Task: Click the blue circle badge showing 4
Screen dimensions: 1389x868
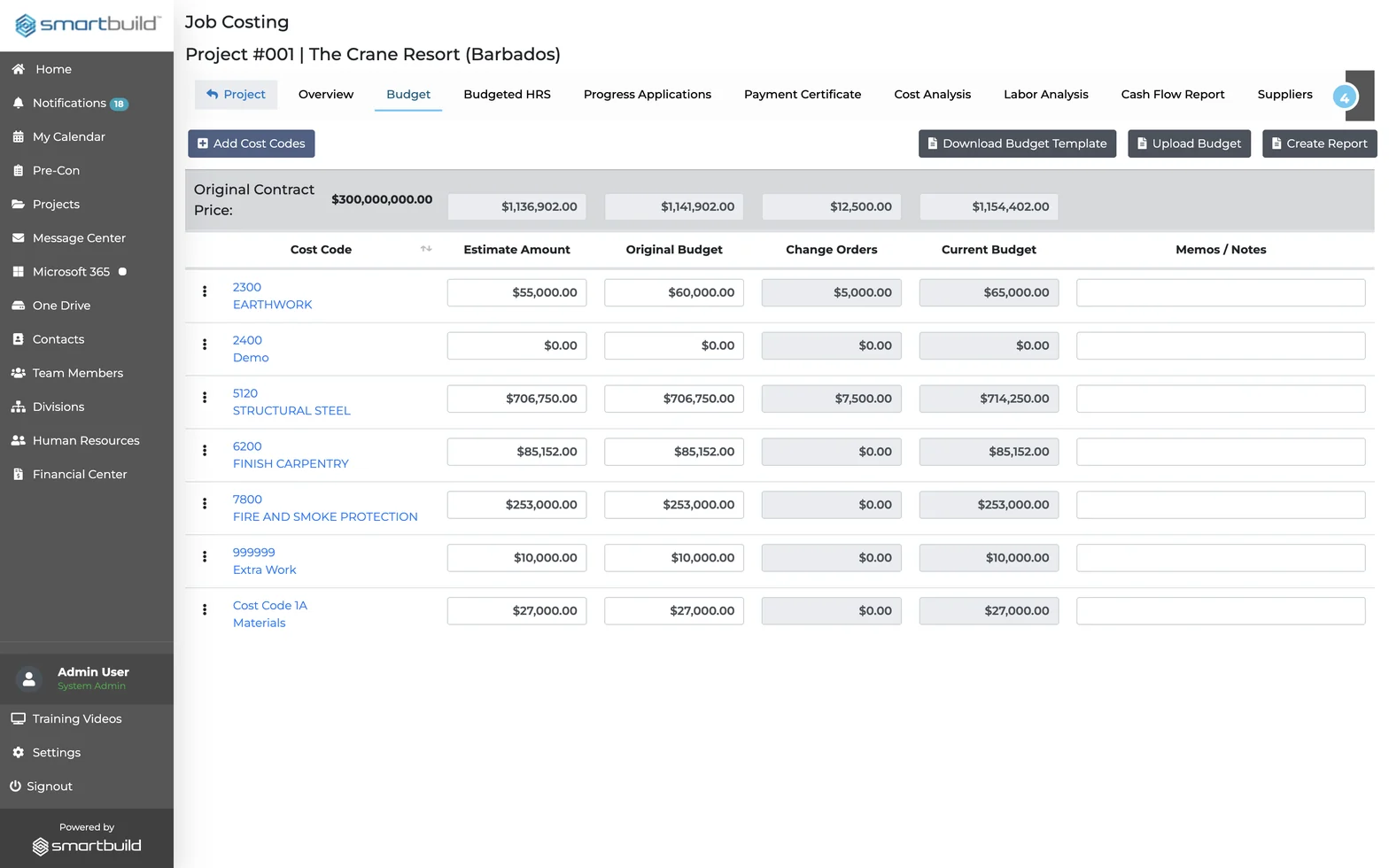Action: 1345,97
